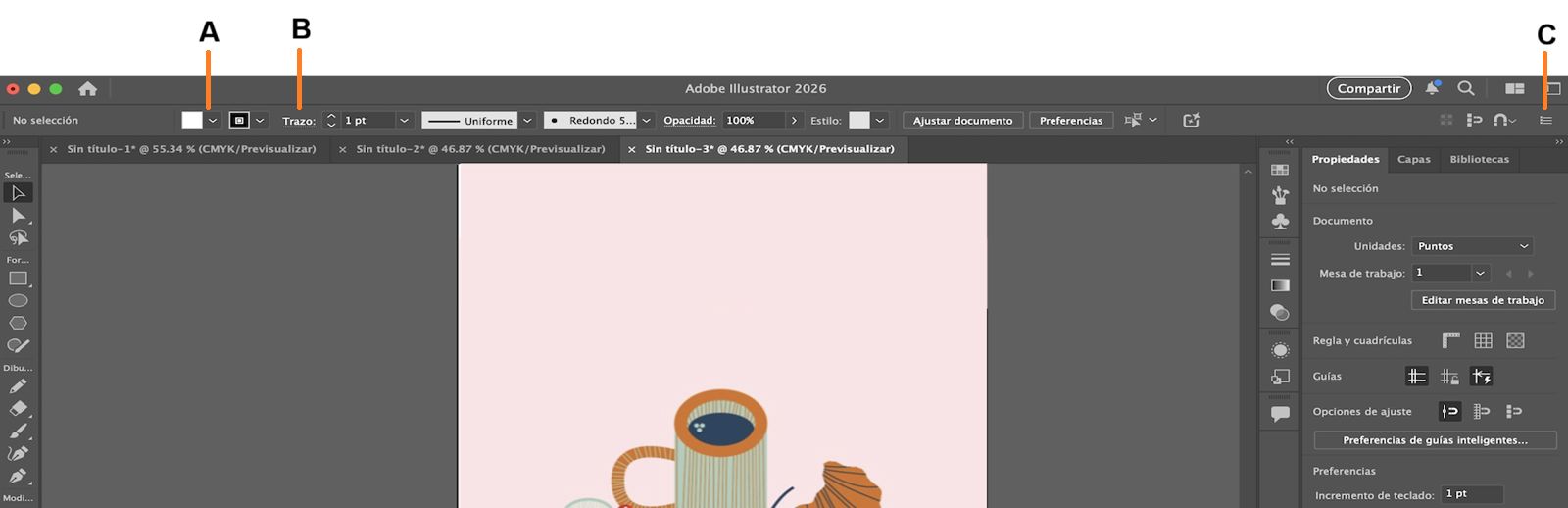Go to the Home screen icon

pos(87,88)
